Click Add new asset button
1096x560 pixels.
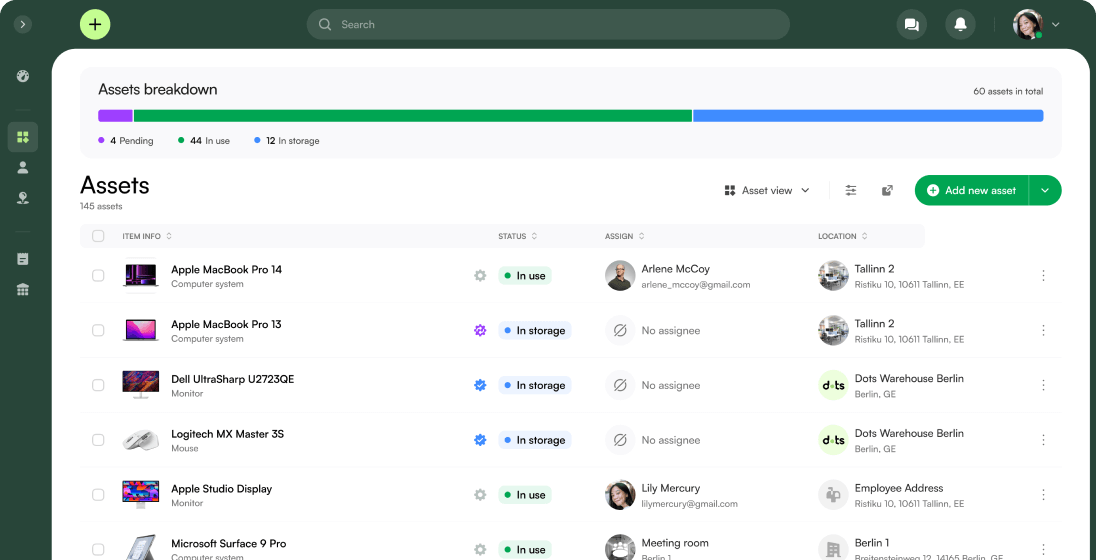click(x=972, y=190)
